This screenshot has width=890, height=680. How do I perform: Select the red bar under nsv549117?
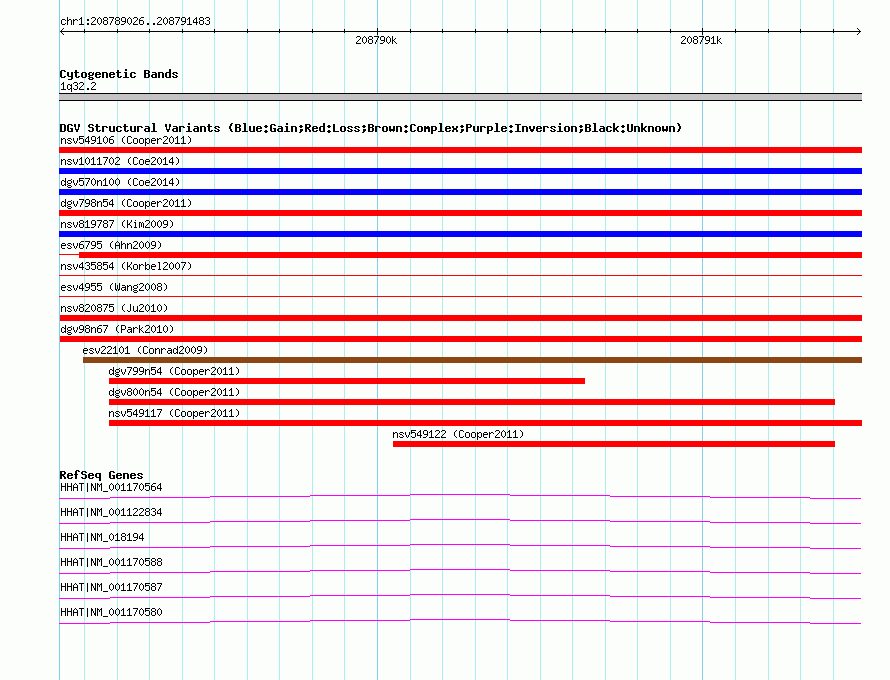click(485, 423)
